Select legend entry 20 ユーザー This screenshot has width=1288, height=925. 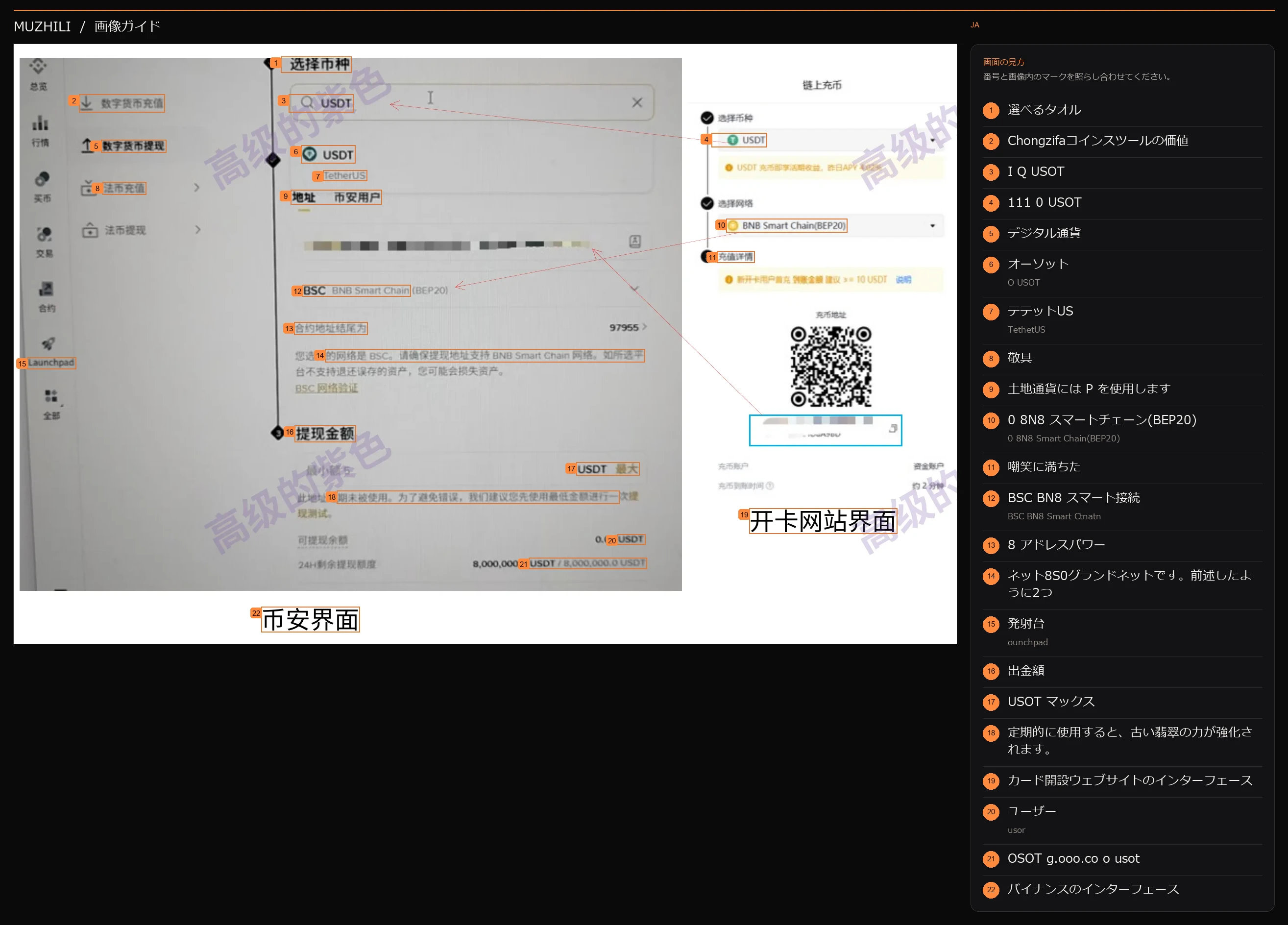click(x=1122, y=820)
